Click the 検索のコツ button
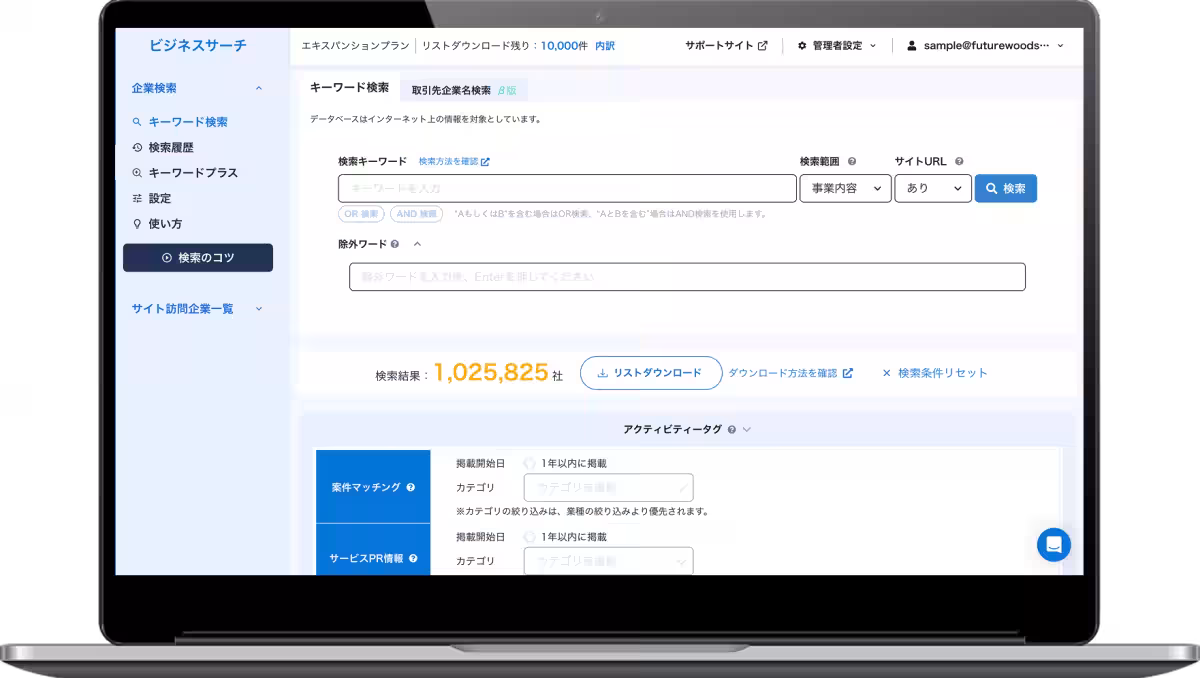 (198, 257)
